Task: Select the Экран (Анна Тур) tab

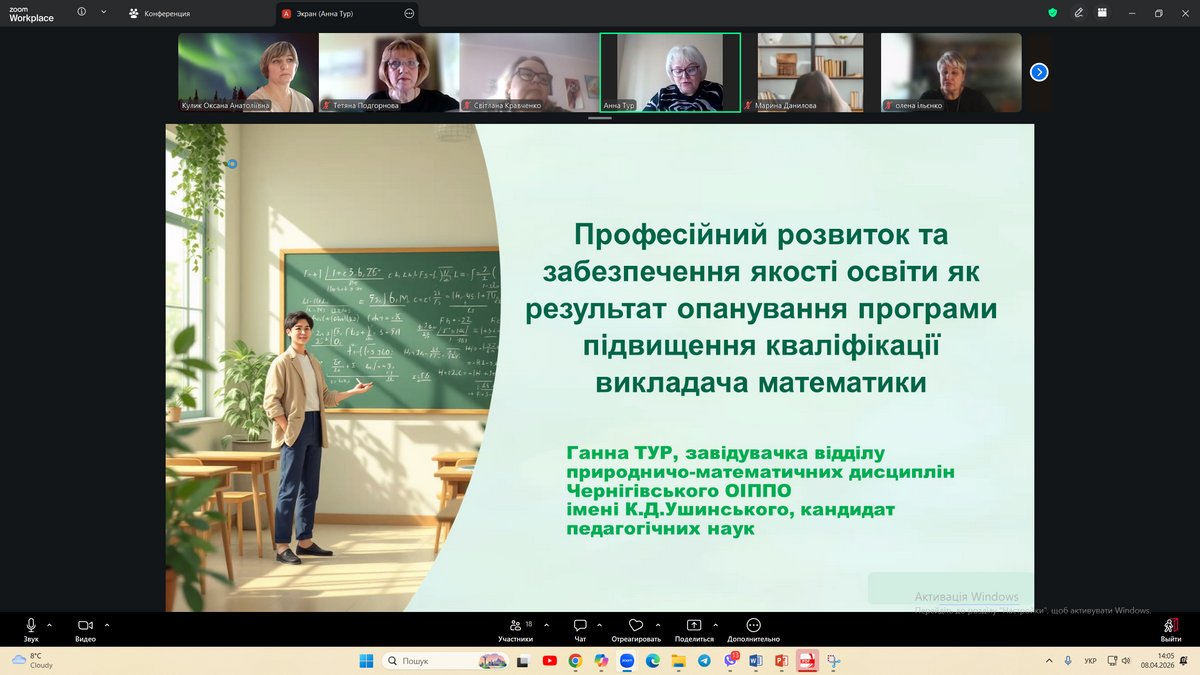Action: 340,14
